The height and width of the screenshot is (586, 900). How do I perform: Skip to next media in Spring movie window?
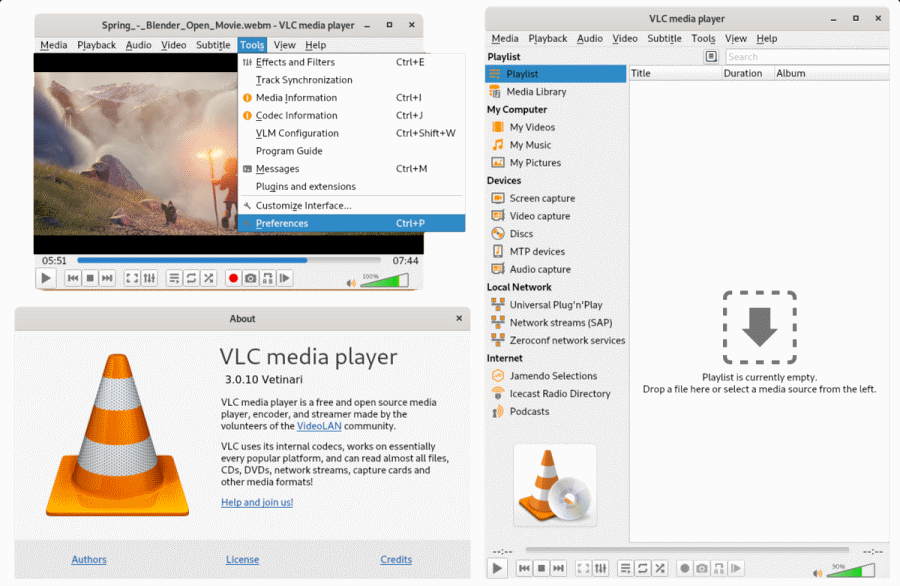(107, 278)
